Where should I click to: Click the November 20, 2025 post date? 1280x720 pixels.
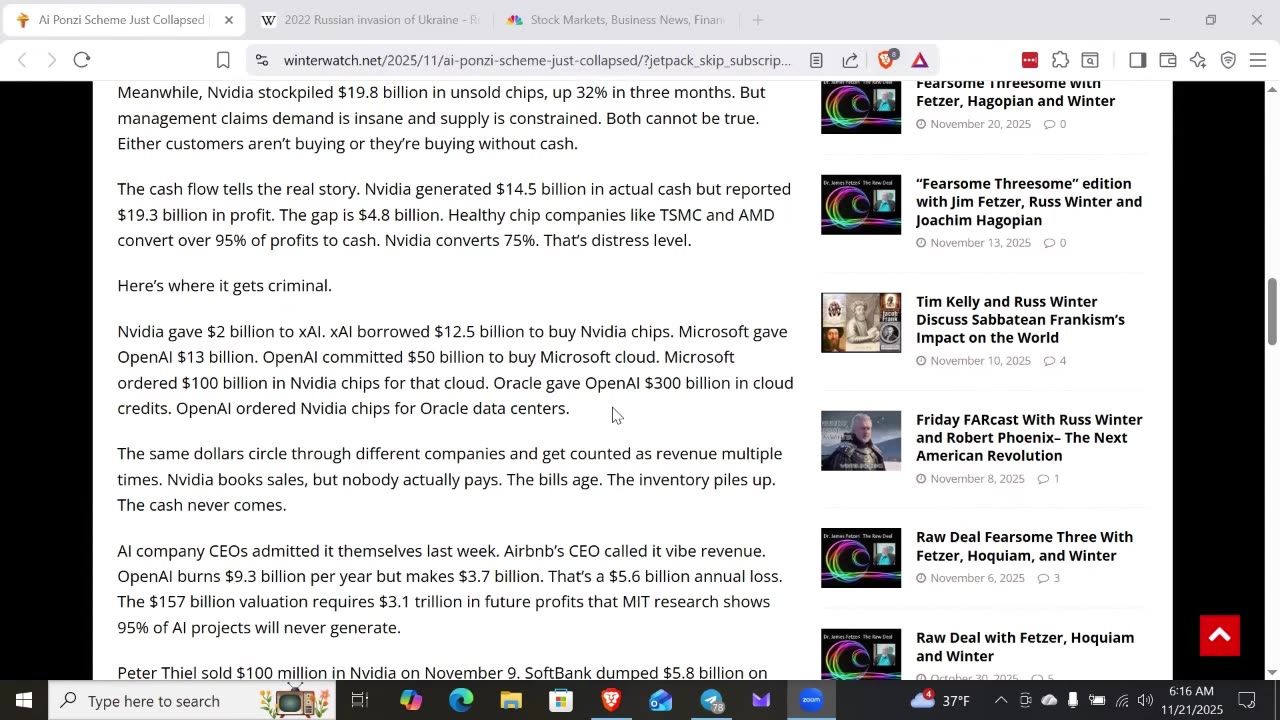(980, 124)
